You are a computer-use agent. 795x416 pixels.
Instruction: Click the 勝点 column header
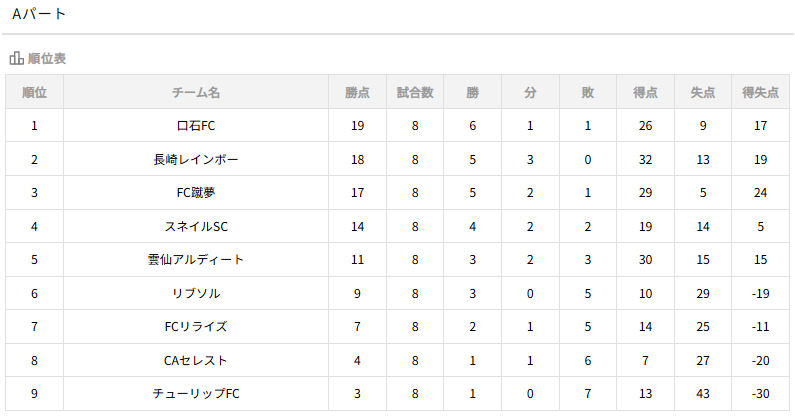pyautogui.click(x=357, y=92)
